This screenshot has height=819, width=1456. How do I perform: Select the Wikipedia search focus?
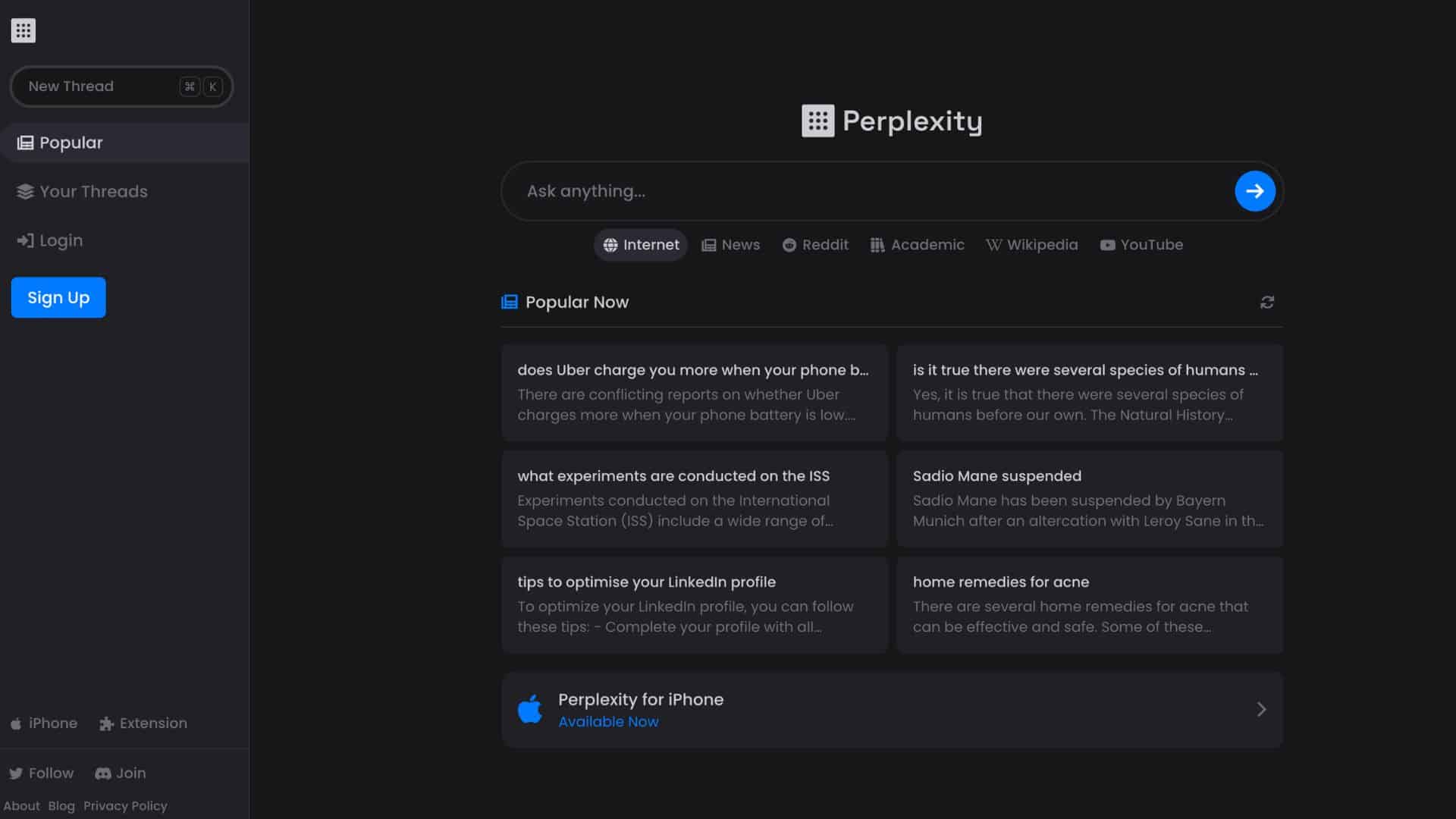(1032, 245)
